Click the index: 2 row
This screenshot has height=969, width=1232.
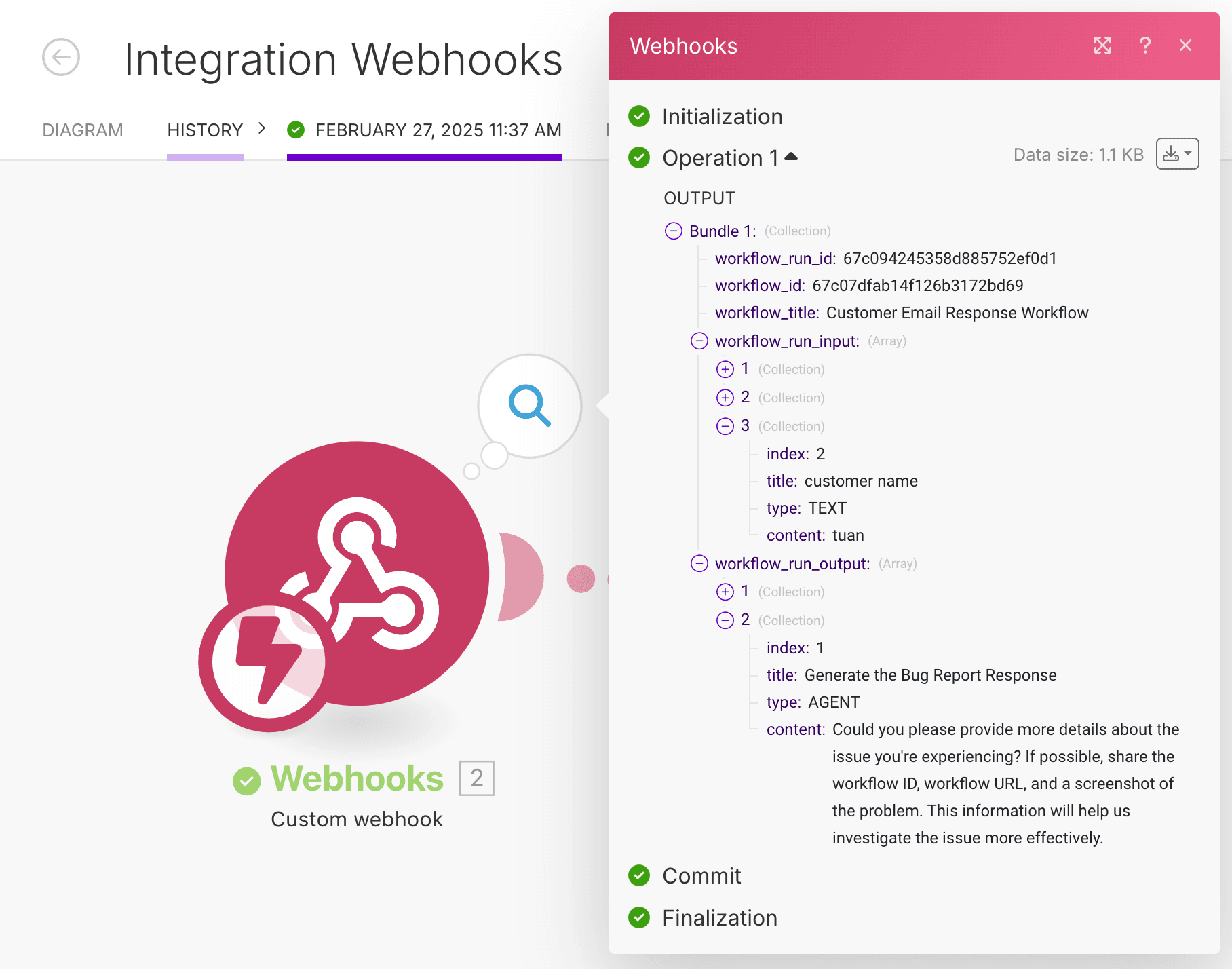pos(796,454)
